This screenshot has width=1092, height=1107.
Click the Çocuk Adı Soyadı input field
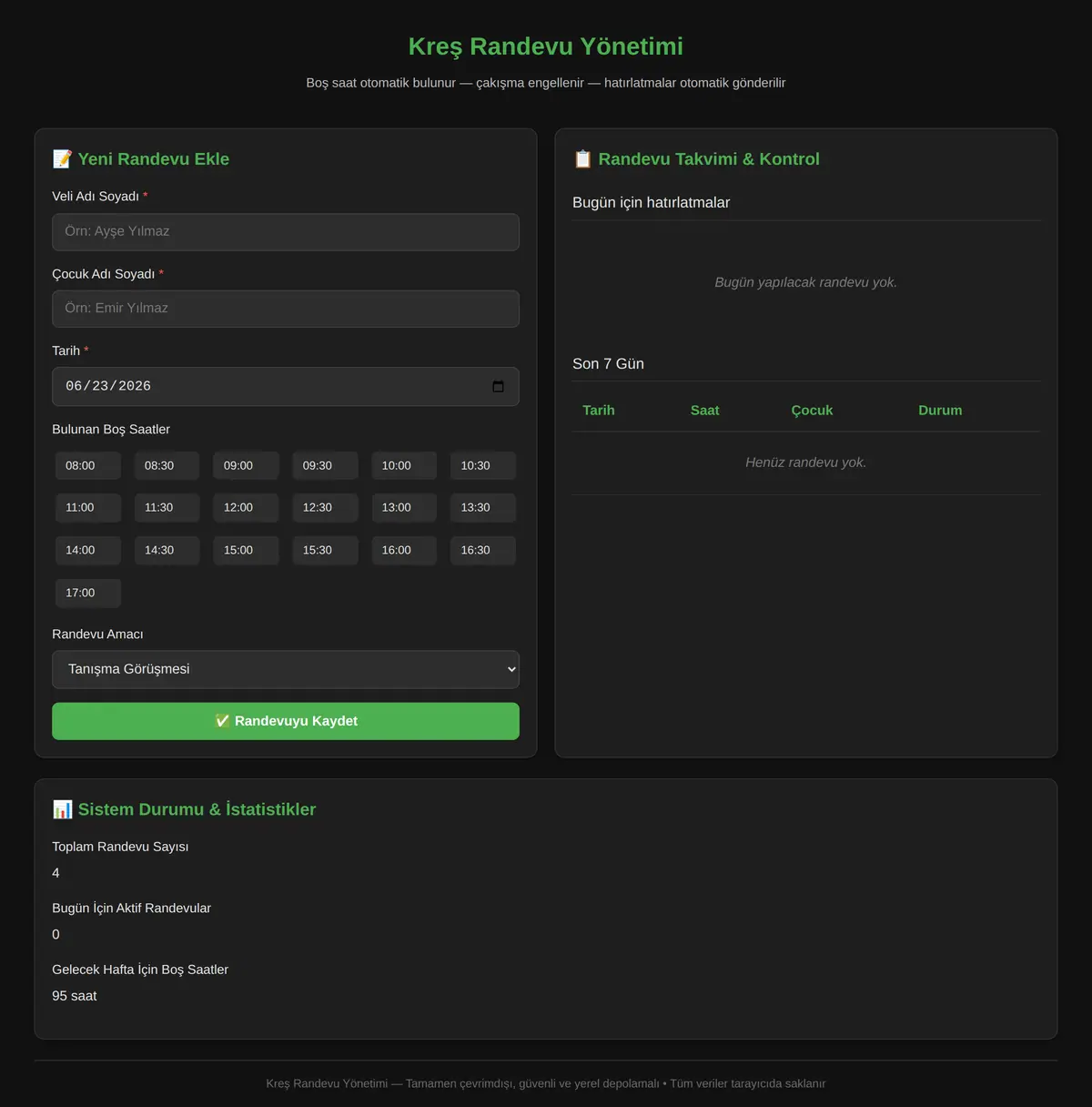[286, 309]
